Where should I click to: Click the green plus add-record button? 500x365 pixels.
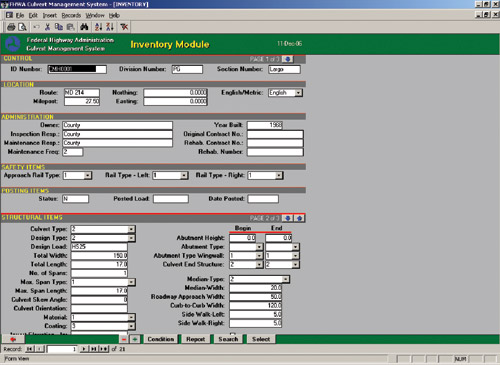135,339
